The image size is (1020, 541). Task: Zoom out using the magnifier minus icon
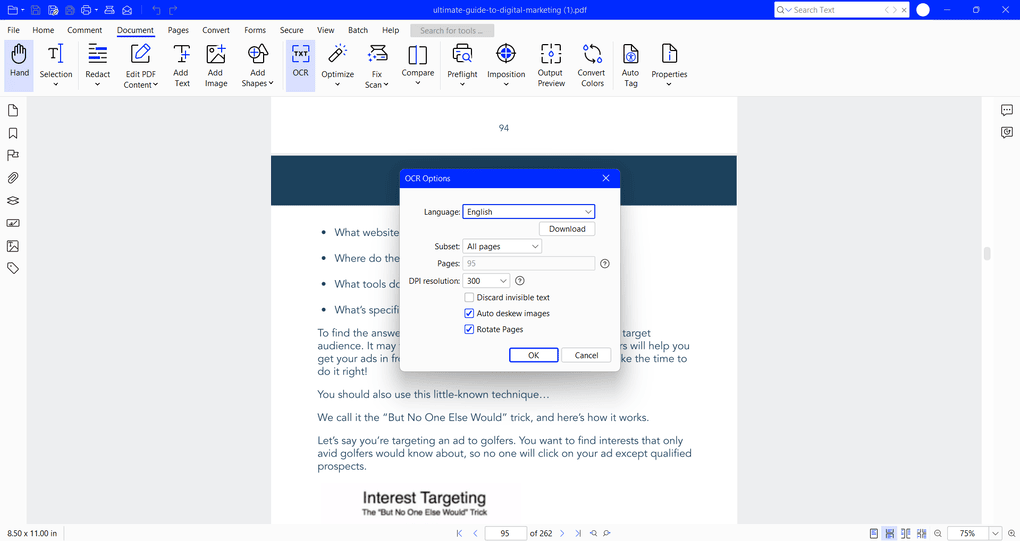(937, 533)
